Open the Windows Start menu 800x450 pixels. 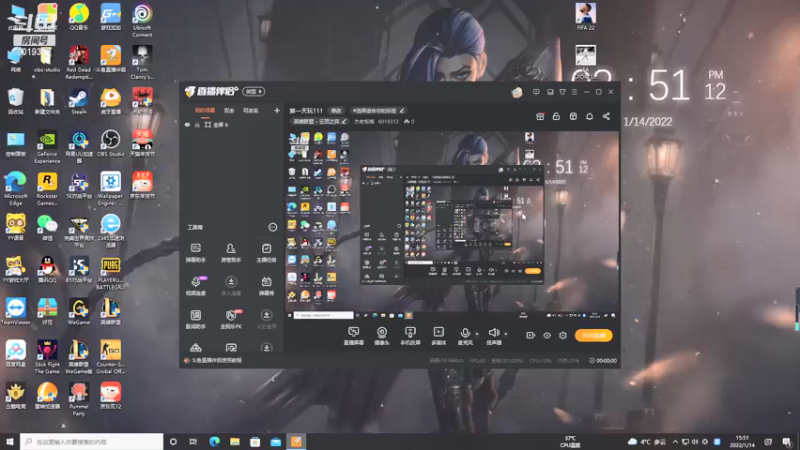pyautogui.click(x=10, y=441)
